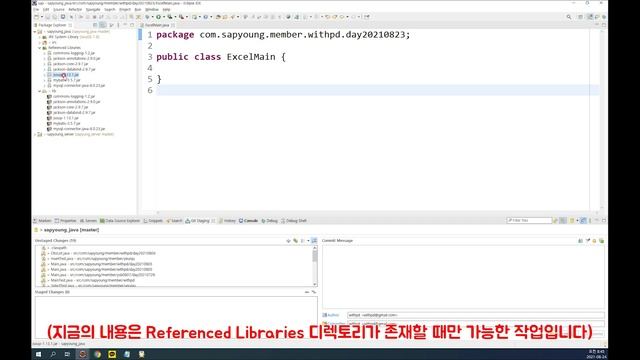Select the ExcelMain.java editor tab

157,25
